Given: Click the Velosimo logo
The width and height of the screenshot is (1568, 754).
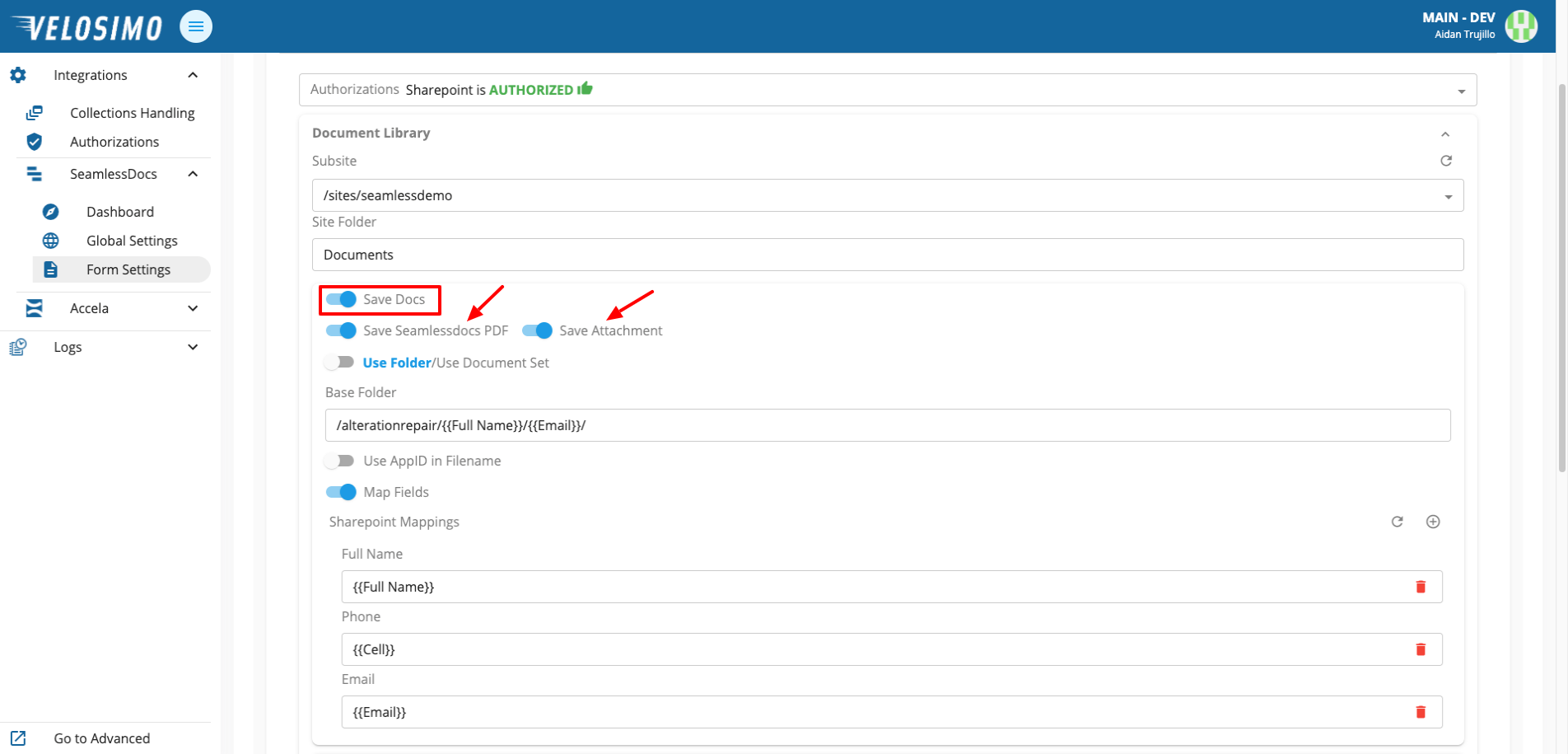Looking at the screenshot, I should (87, 27).
